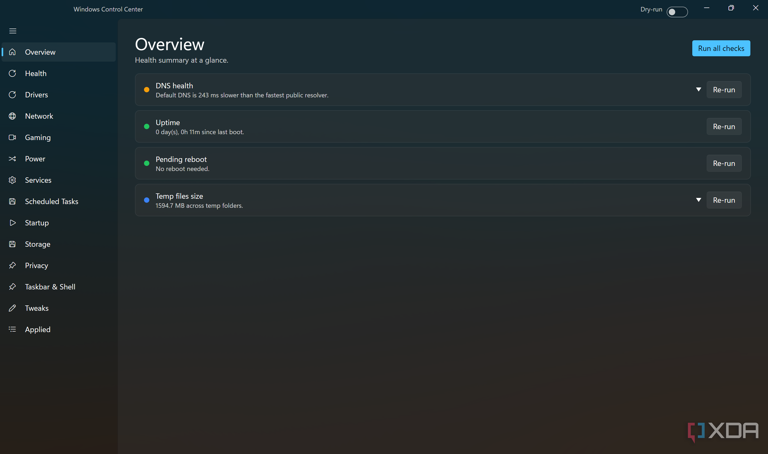Open the Tweaks page label

37,308
